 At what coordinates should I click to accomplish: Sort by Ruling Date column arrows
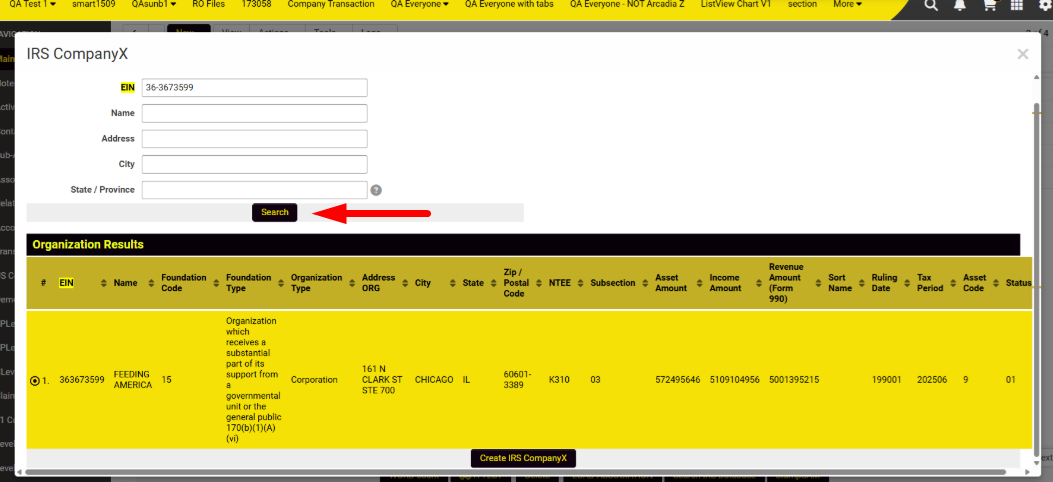(907, 283)
